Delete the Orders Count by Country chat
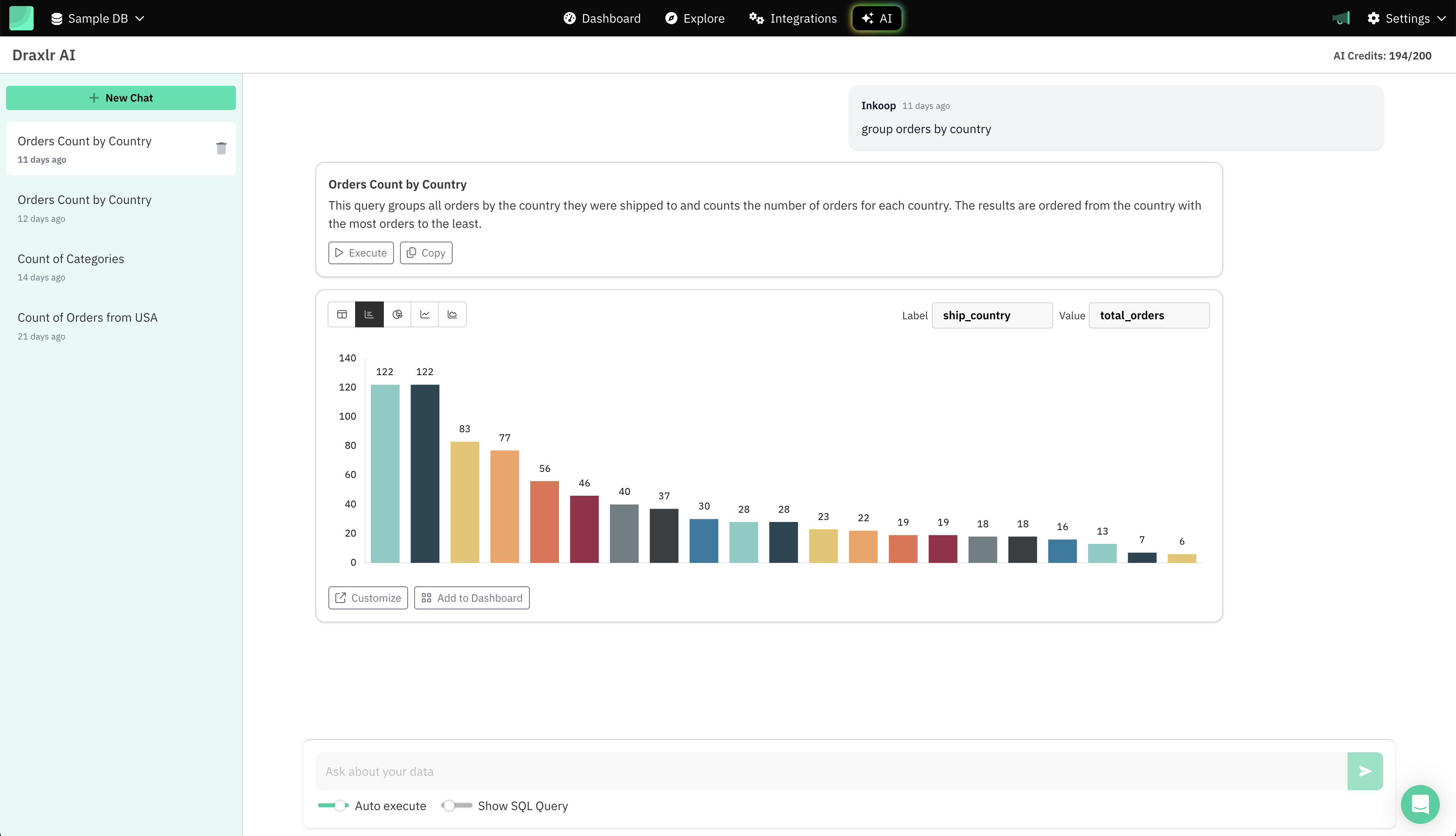Image resolution: width=1456 pixels, height=836 pixels. pyautogui.click(x=221, y=148)
